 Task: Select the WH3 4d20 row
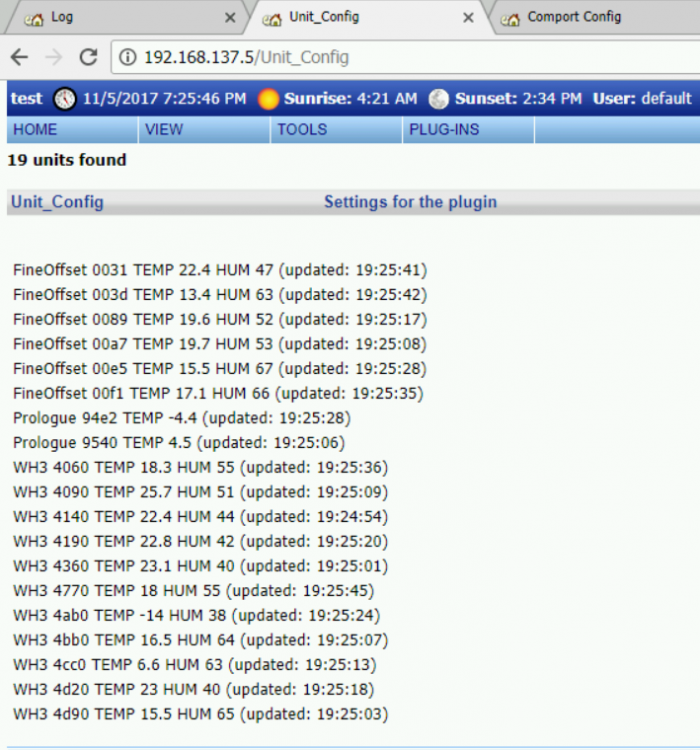tap(194, 690)
